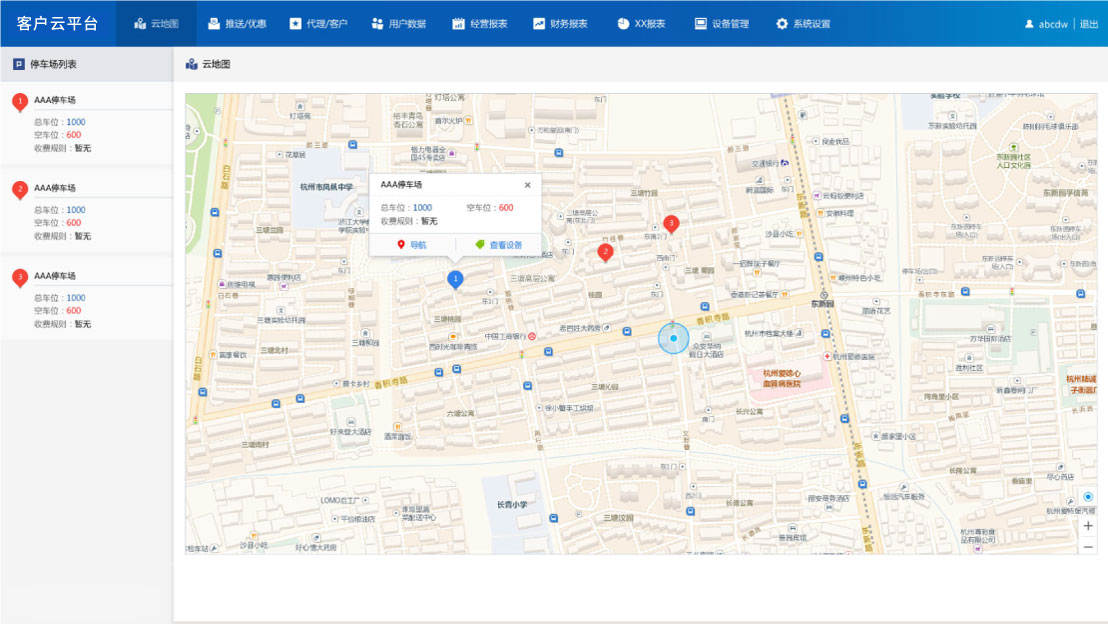Click the 停车场列表 sidebar header text
Viewport: 1108px width, 624px height.
click(x=53, y=64)
